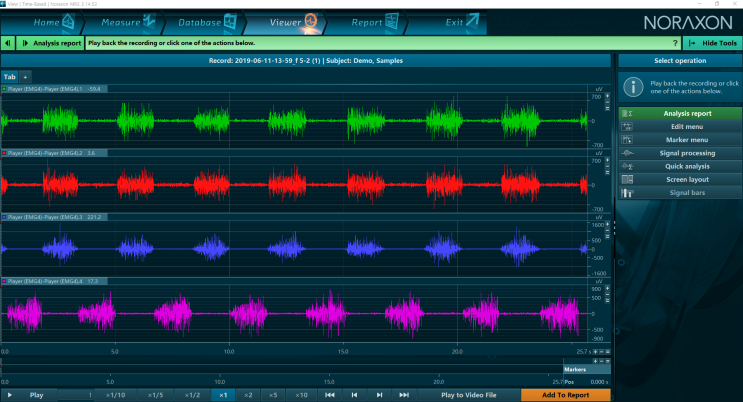Click the plus icon on the marker track

click(x=595, y=361)
